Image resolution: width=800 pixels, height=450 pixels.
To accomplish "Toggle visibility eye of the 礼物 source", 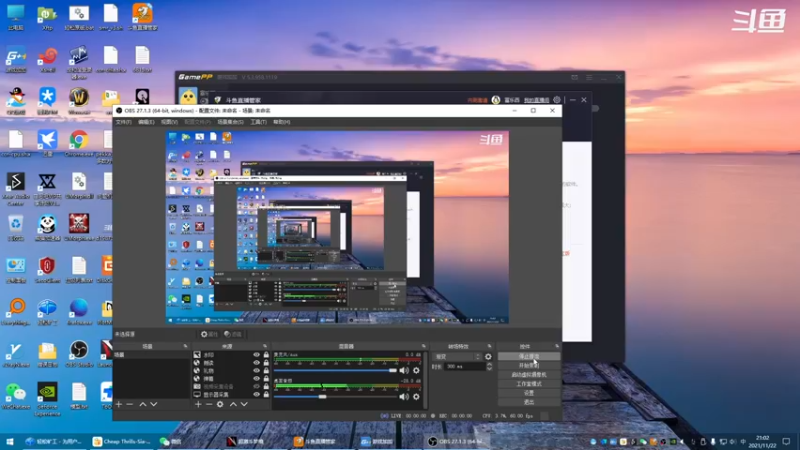I will (256, 370).
